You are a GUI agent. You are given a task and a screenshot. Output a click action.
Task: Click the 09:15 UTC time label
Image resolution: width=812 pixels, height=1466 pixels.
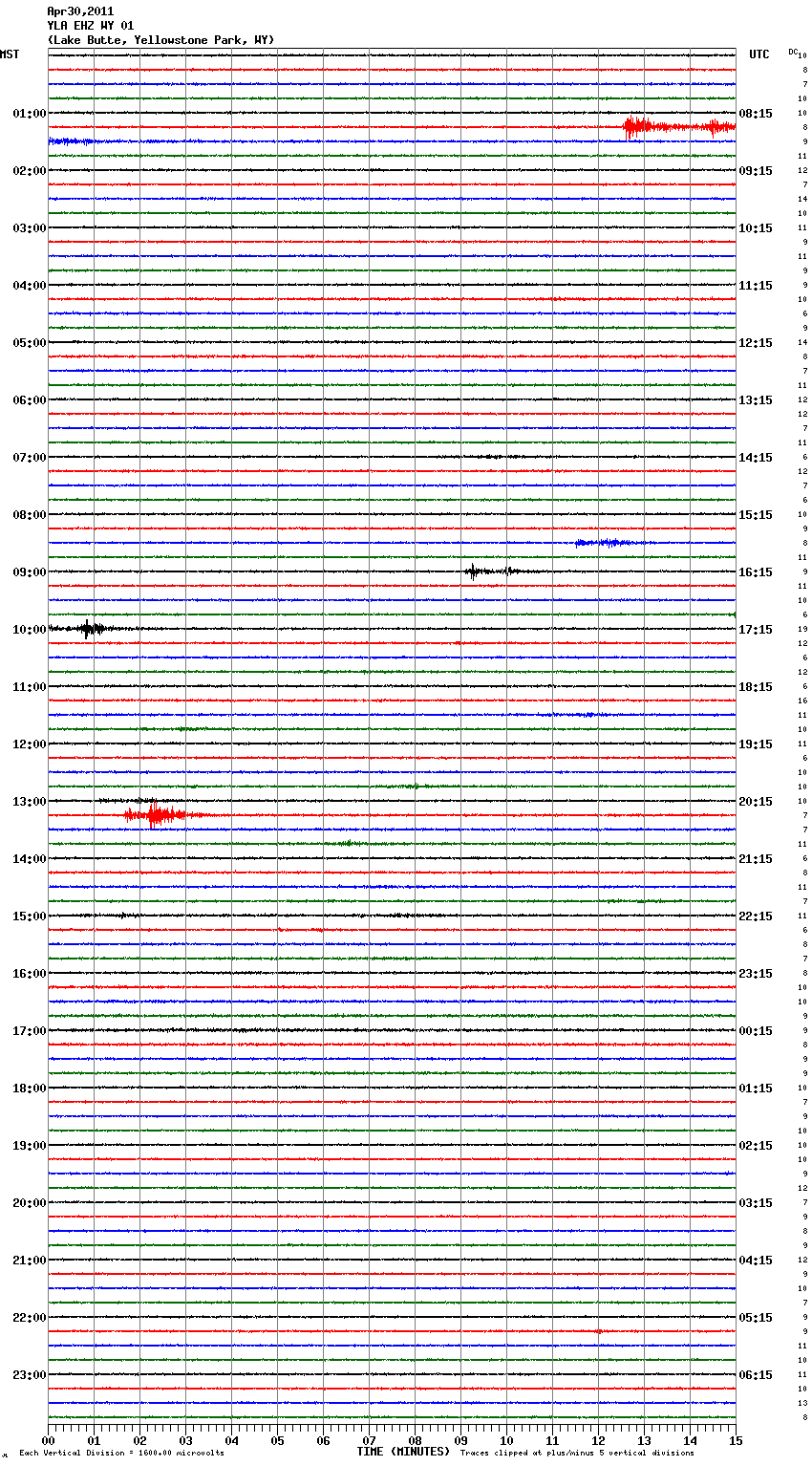point(756,171)
